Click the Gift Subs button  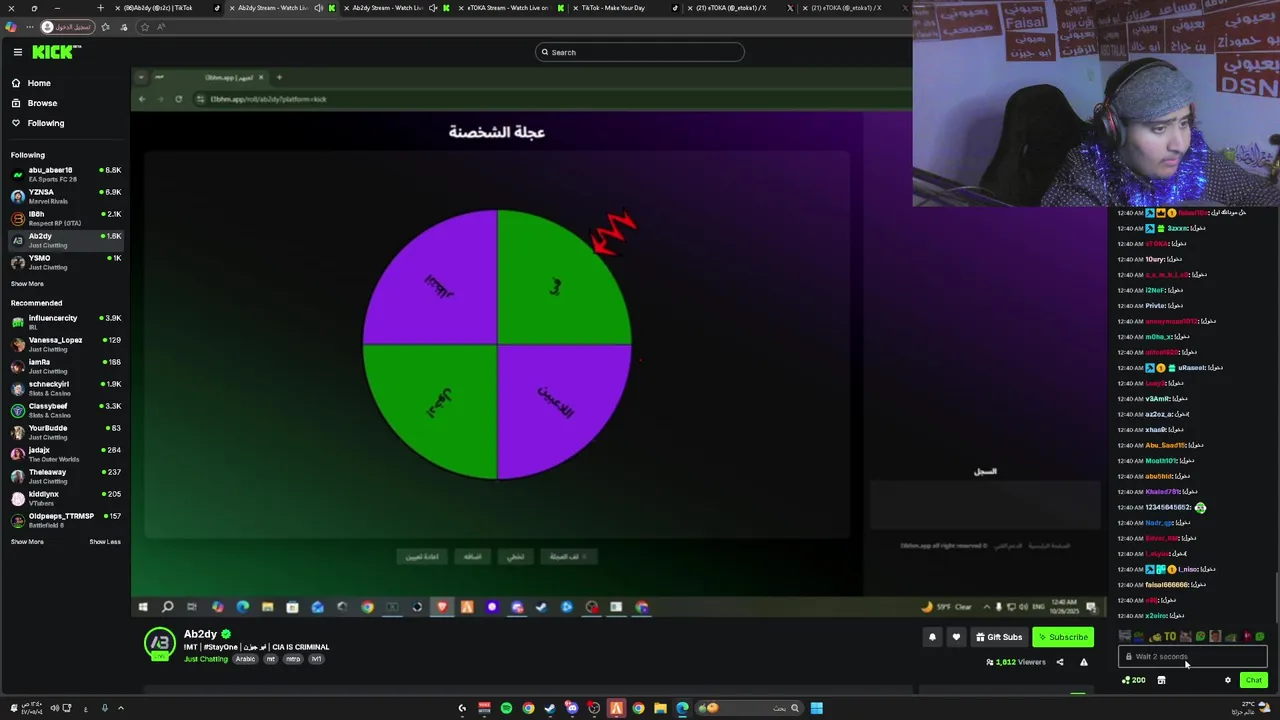999,637
